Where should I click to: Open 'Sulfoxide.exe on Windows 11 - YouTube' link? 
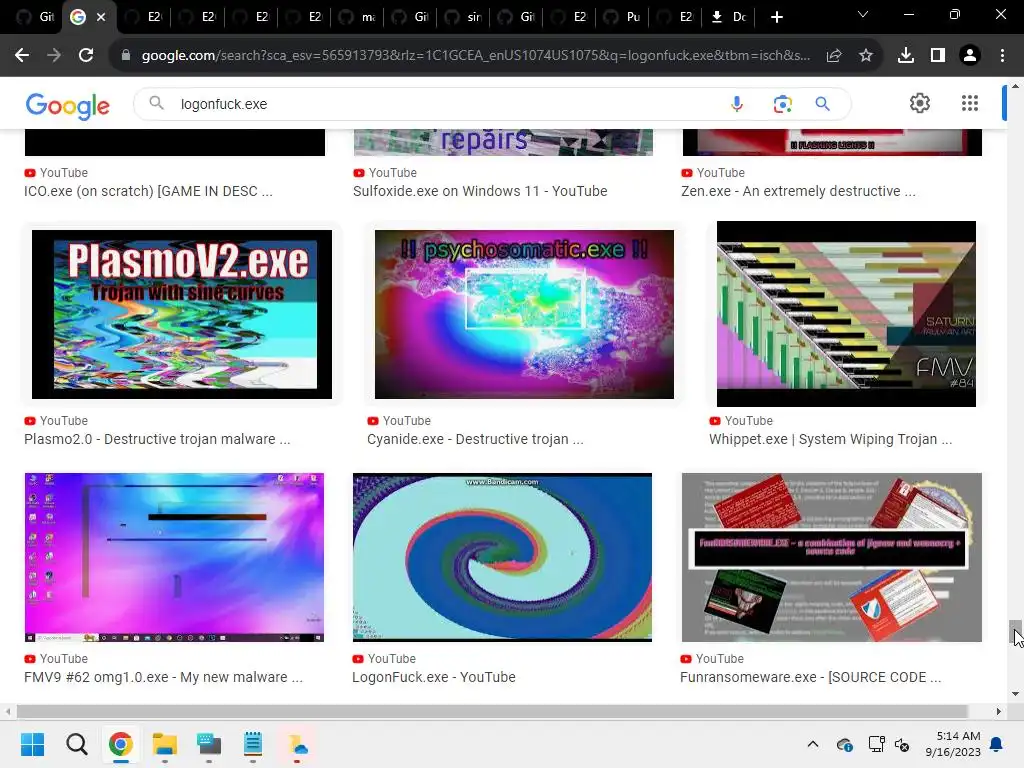click(x=480, y=191)
